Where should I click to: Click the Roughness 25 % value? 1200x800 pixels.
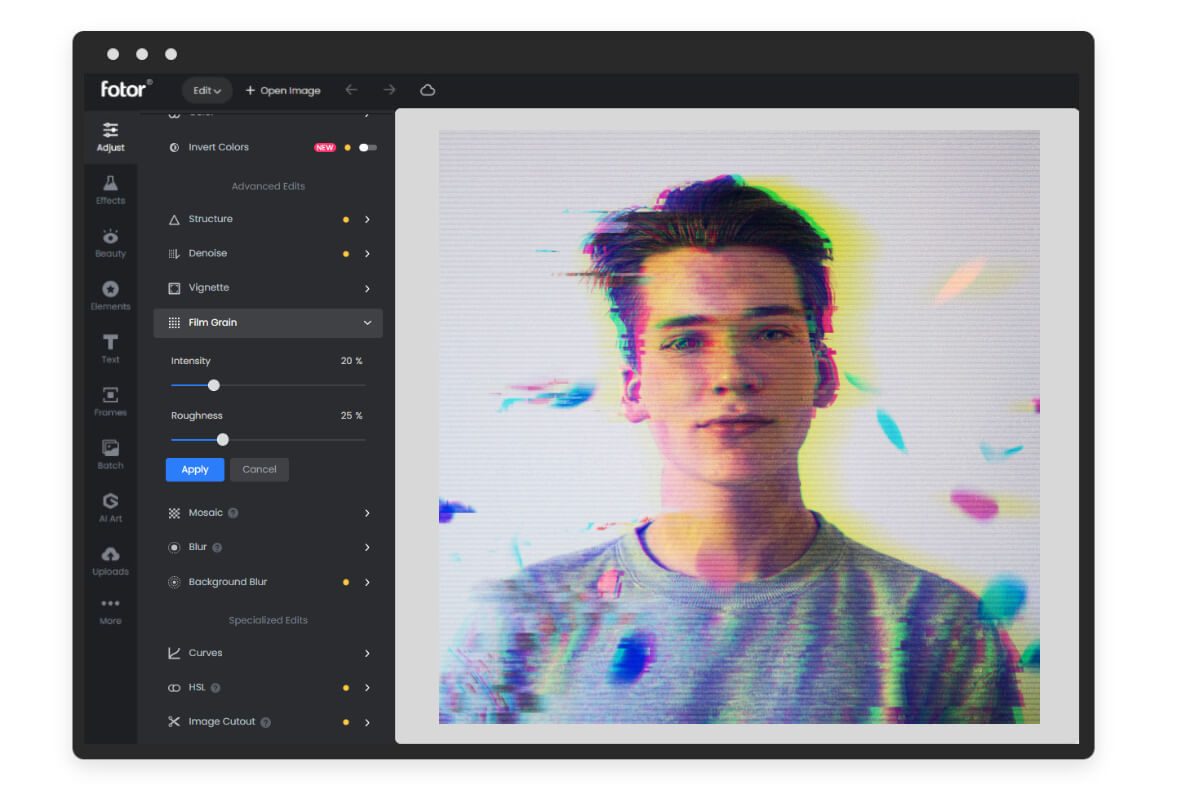tap(351, 416)
